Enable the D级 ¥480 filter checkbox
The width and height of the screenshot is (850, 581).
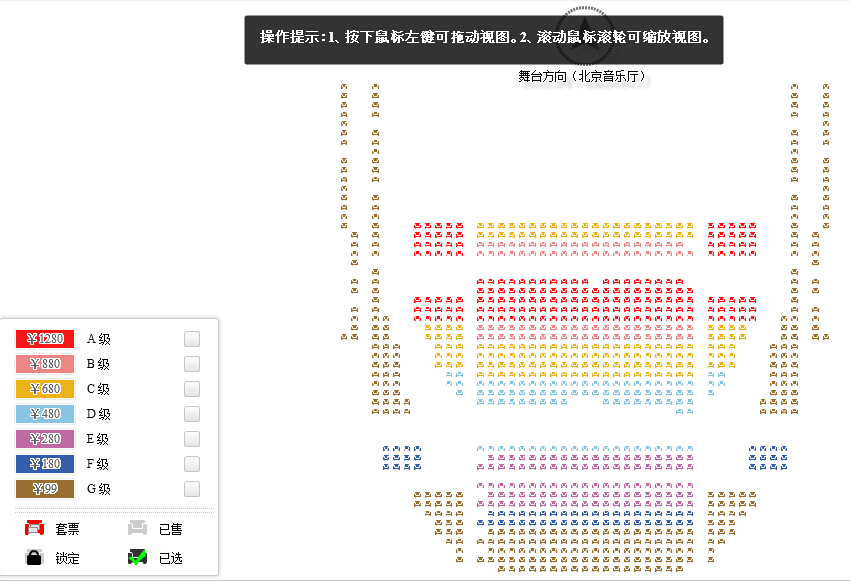click(x=192, y=414)
